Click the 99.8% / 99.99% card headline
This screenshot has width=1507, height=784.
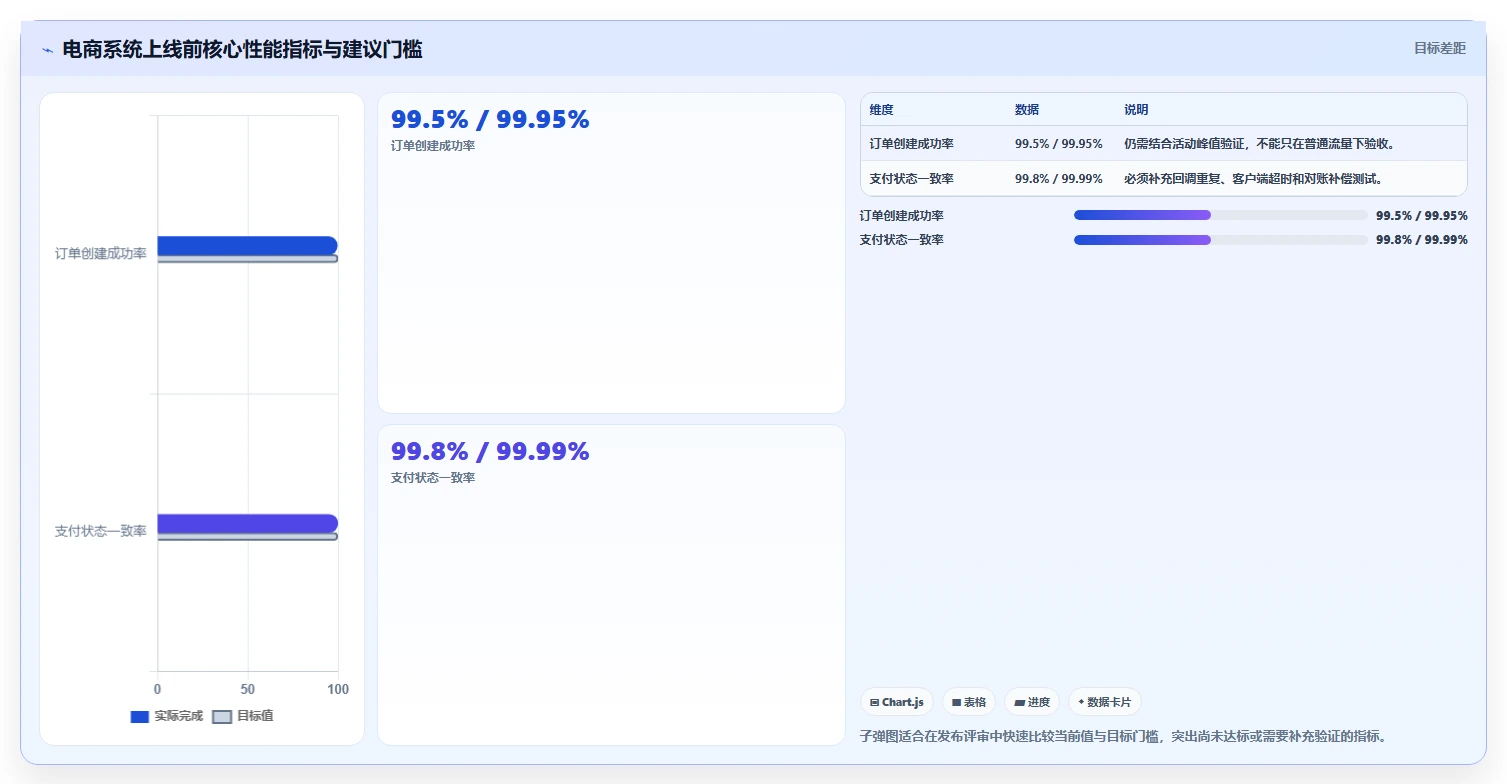(490, 452)
